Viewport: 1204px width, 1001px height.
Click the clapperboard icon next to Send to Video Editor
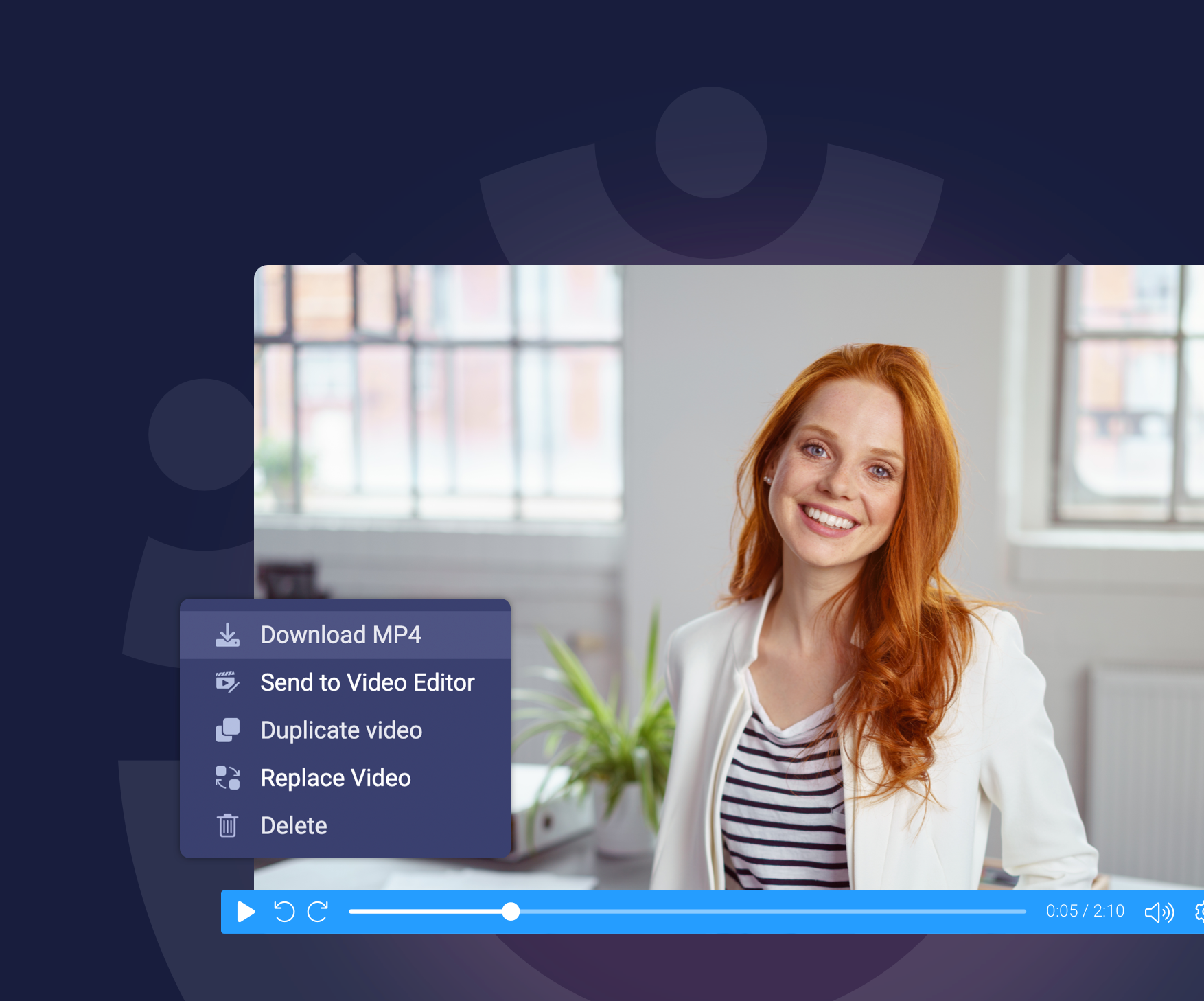point(227,682)
